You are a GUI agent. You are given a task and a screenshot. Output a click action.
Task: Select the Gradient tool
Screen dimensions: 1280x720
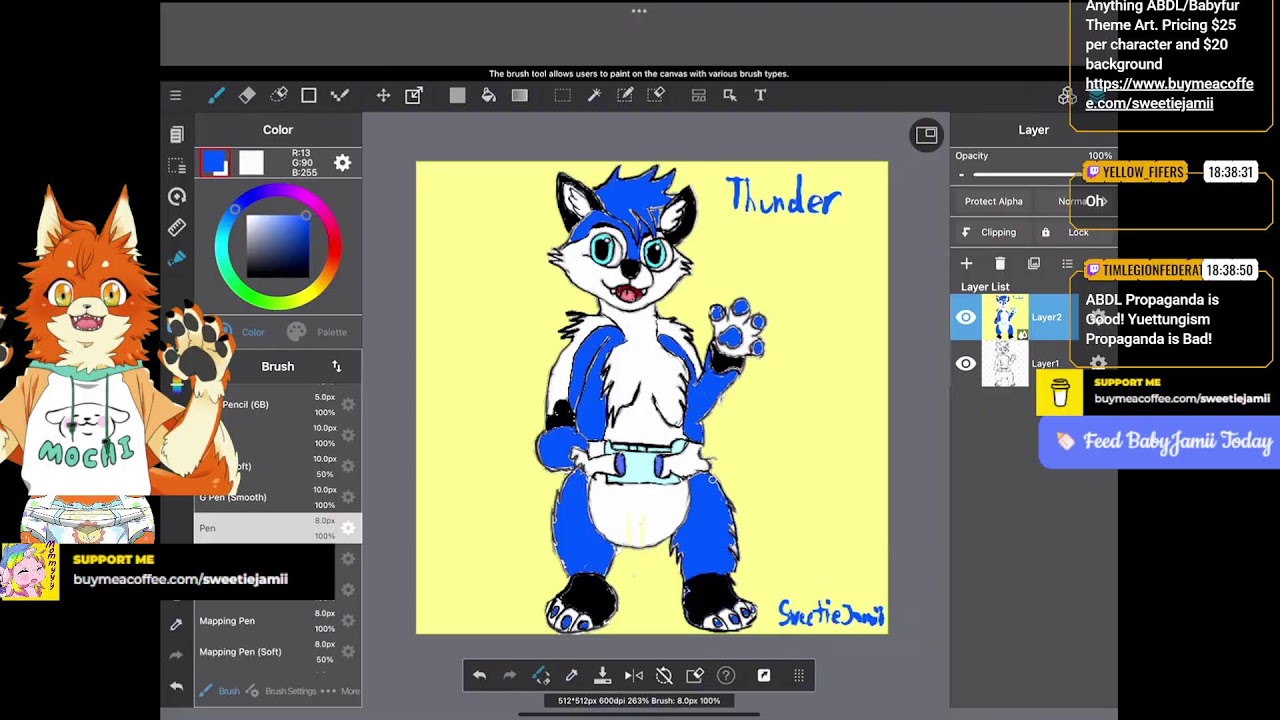pyautogui.click(x=519, y=95)
